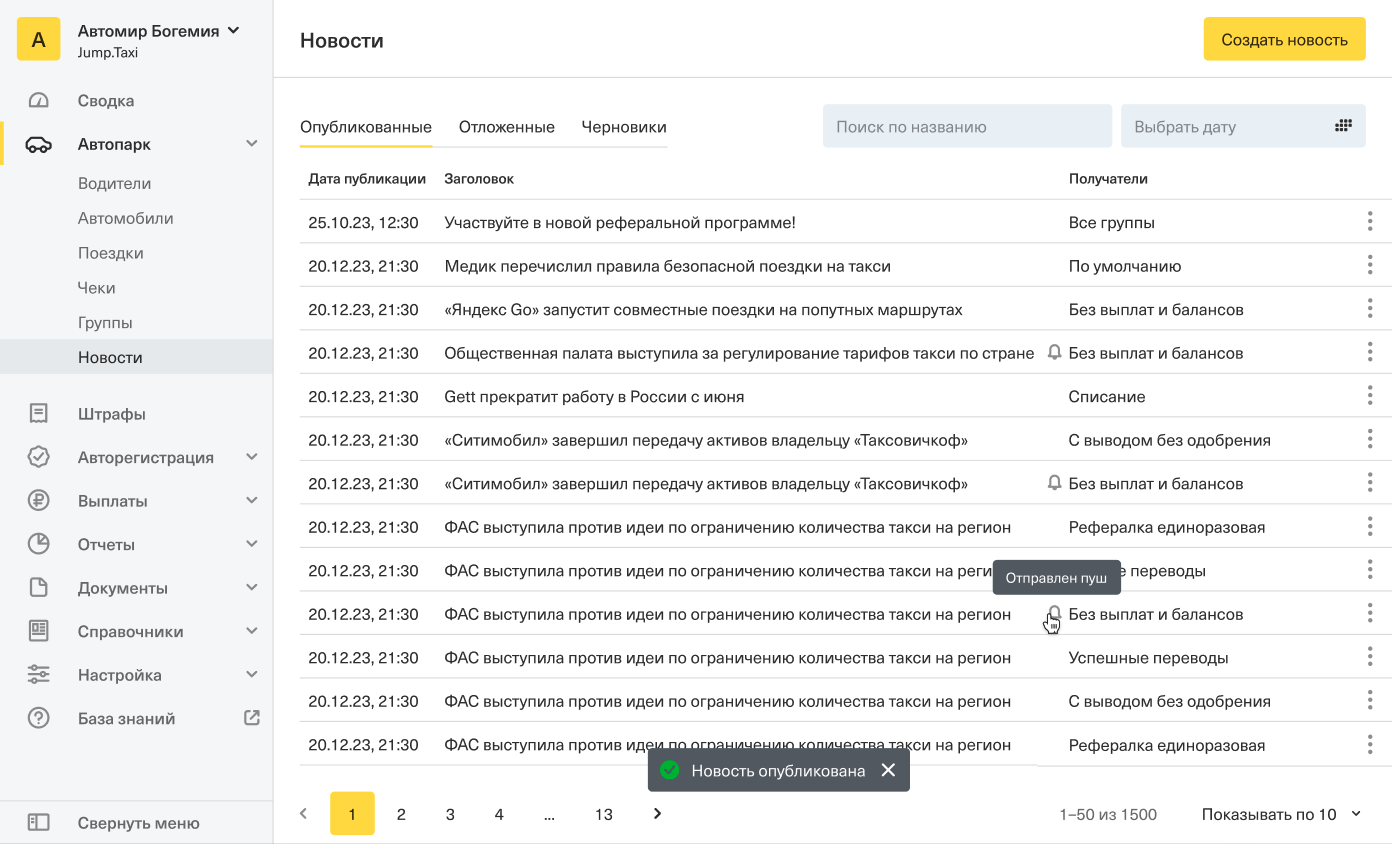The width and height of the screenshot is (1392, 844).
Task: Click the База знаний question mark icon
Action: coord(38,718)
